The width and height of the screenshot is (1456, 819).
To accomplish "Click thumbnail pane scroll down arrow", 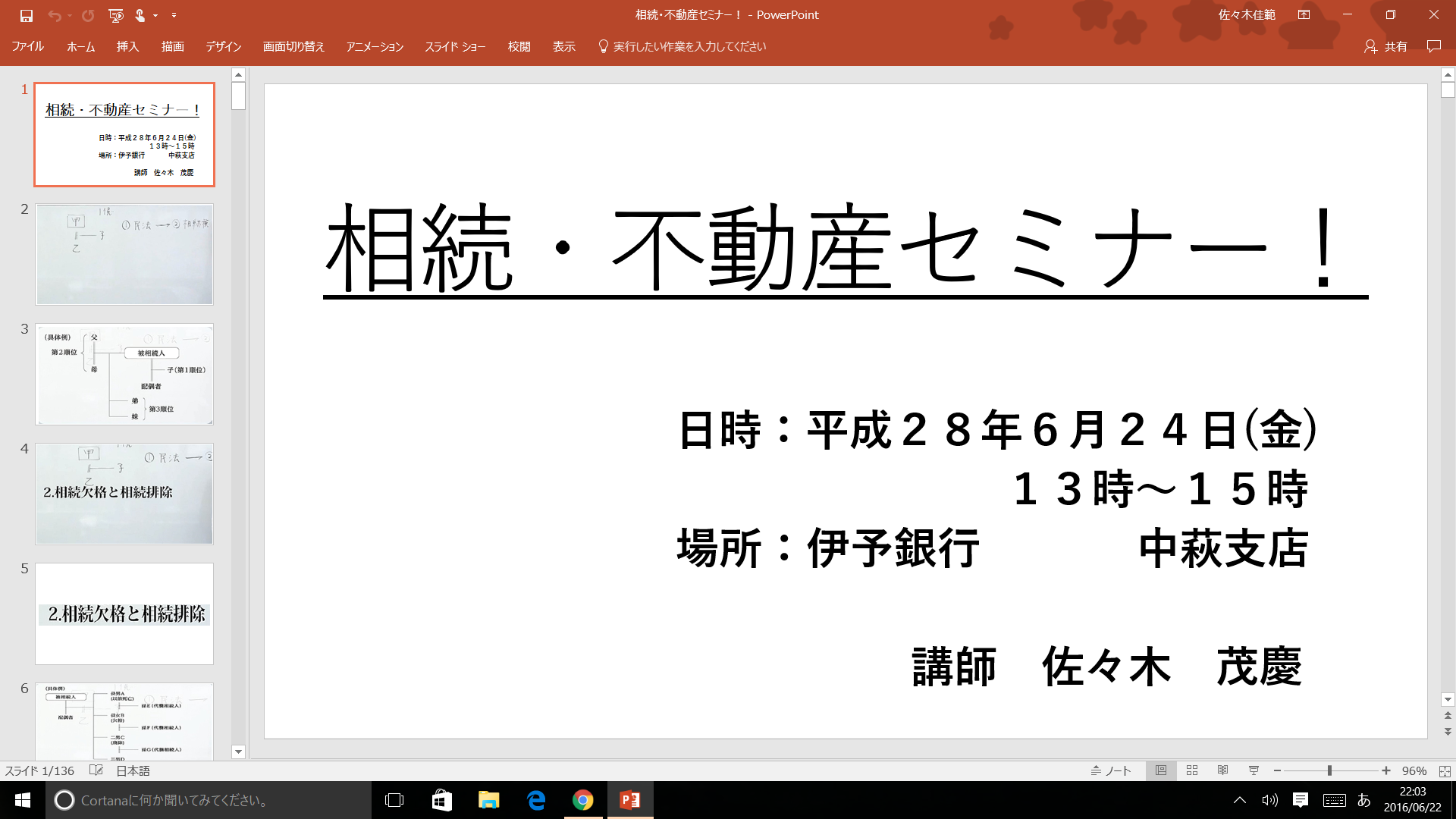I will [x=238, y=752].
